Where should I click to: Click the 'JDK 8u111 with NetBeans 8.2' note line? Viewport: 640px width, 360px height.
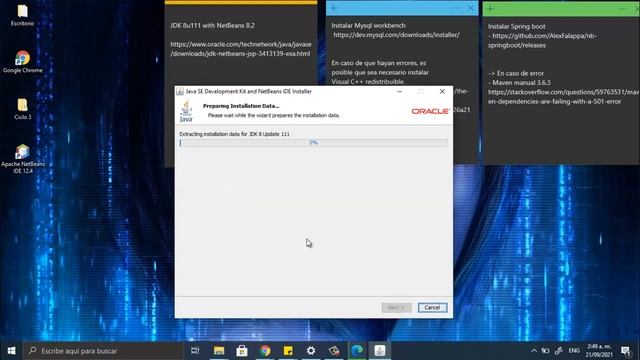[x=213, y=25]
